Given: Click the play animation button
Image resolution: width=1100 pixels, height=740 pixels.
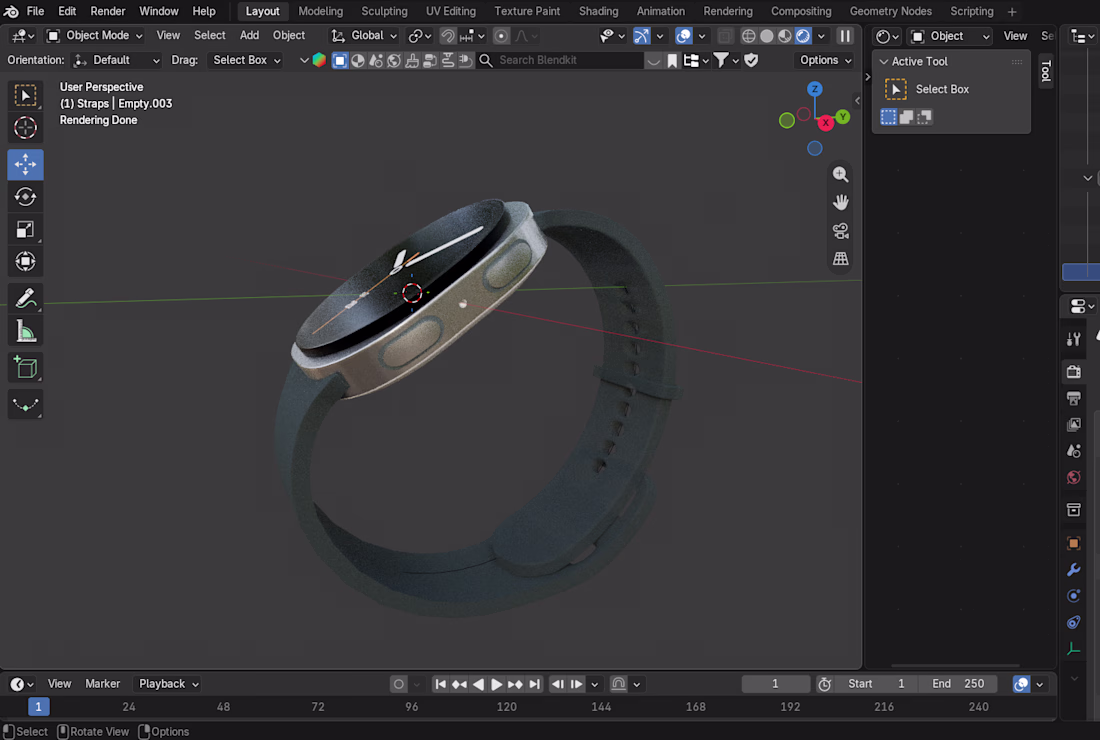Looking at the screenshot, I should pyautogui.click(x=496, y=684).
